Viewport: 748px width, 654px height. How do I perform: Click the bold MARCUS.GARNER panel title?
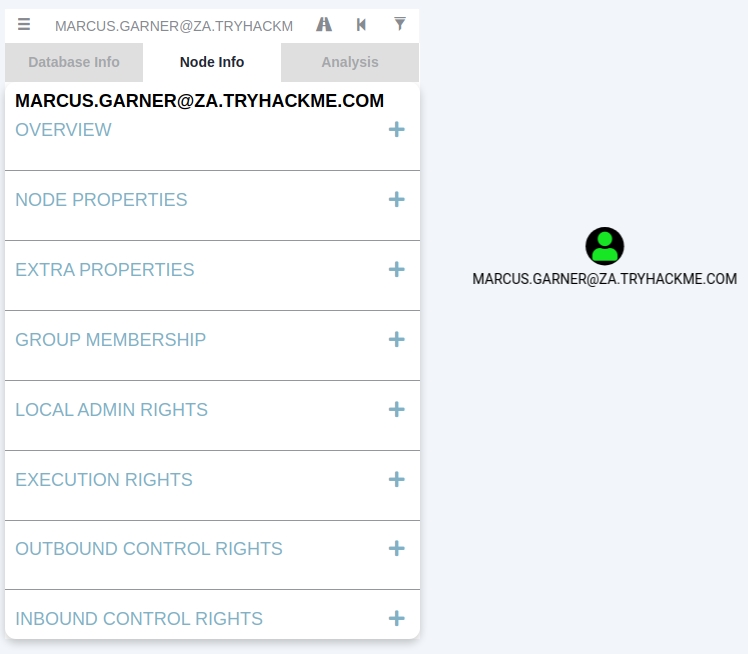pyautogui.click(x=200, y=101)
